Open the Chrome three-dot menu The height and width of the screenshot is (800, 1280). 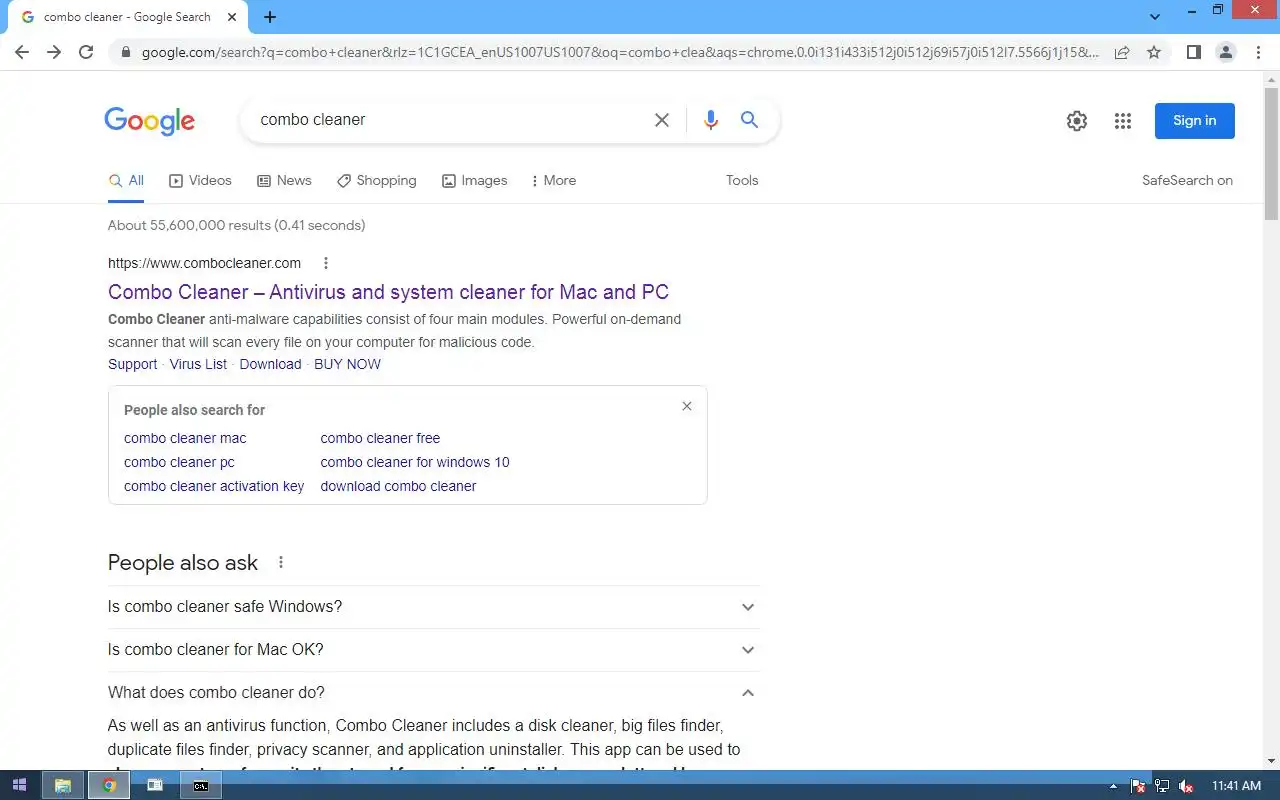(x=1258, y=52)
